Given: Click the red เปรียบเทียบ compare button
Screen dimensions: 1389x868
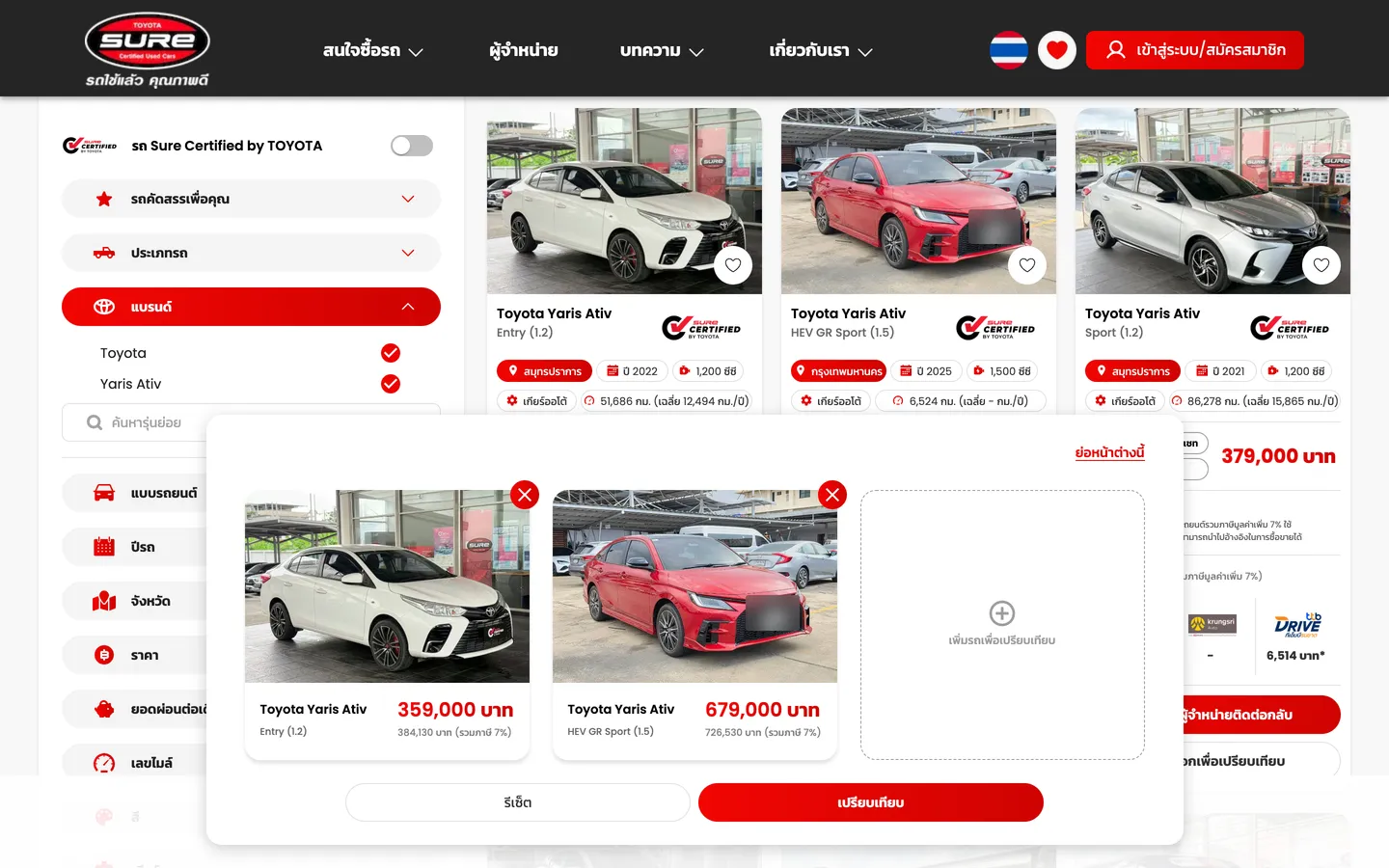Looking at the screenshot, I should click(x=871, y=802).
